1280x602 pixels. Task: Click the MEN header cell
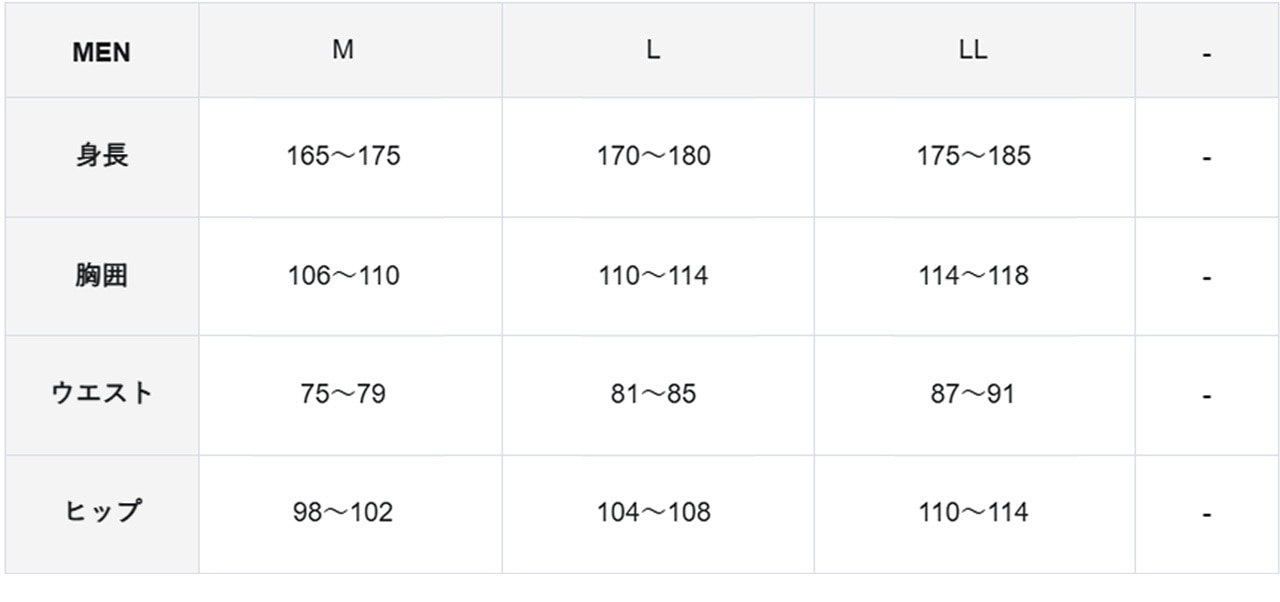(x=101, y=52)
